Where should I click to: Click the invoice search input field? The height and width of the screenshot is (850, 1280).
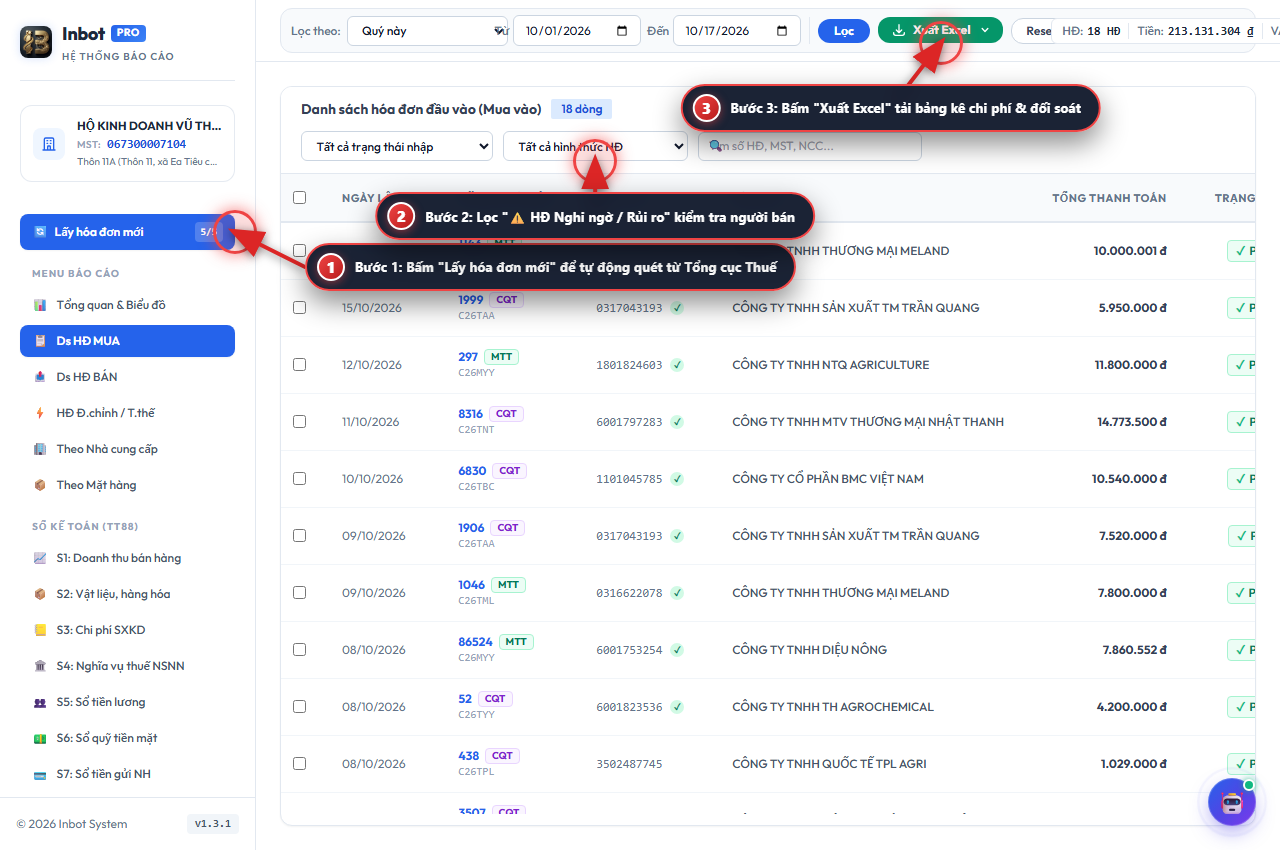tap(810, 146)
